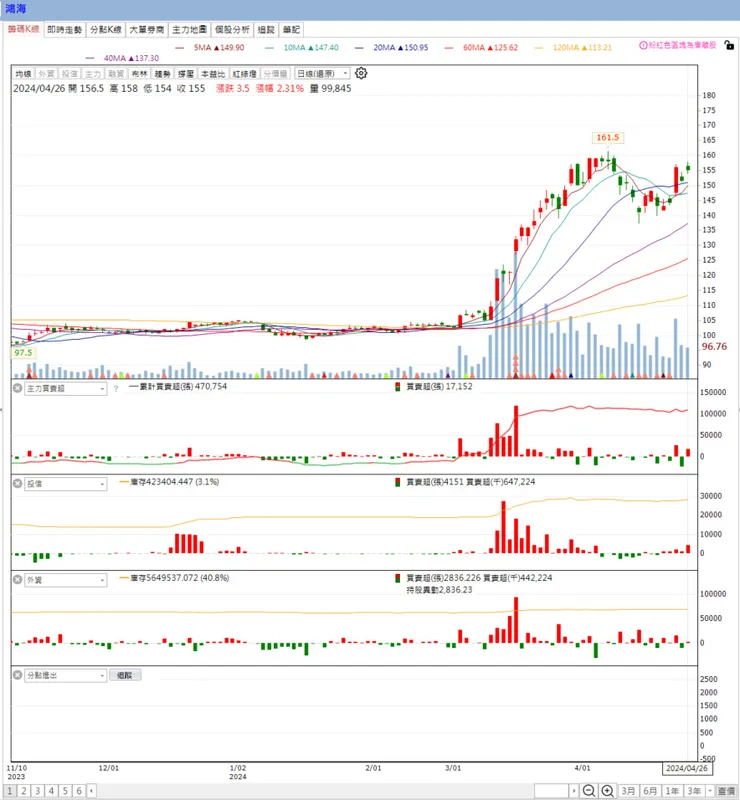Select page 2 at bottom left

click(x=23, y=791)
